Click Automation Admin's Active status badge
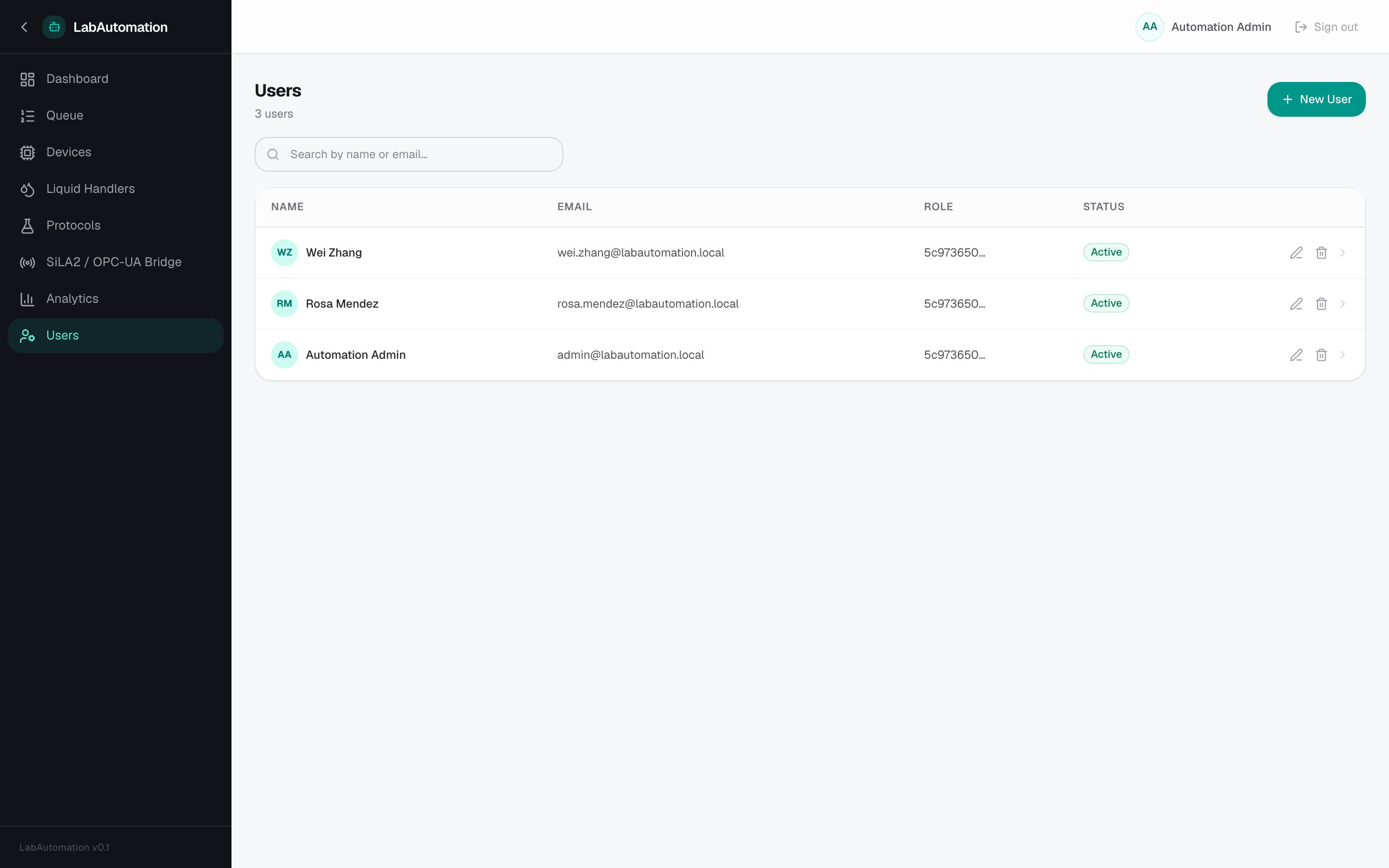1389x868 pixels. 1106,354
